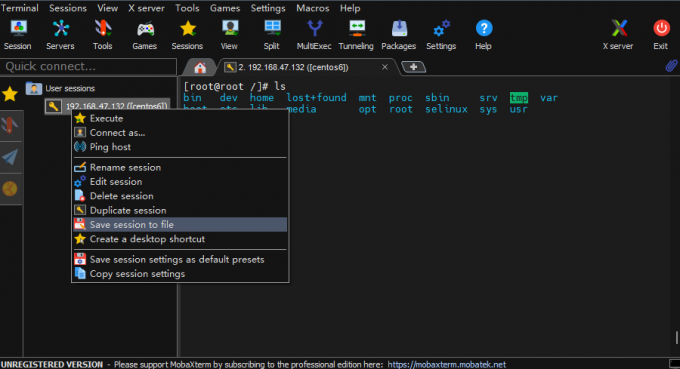Close the 192.168.47.132 terminal tab
This screenshot has height=369, width=680.
(385, 67)
